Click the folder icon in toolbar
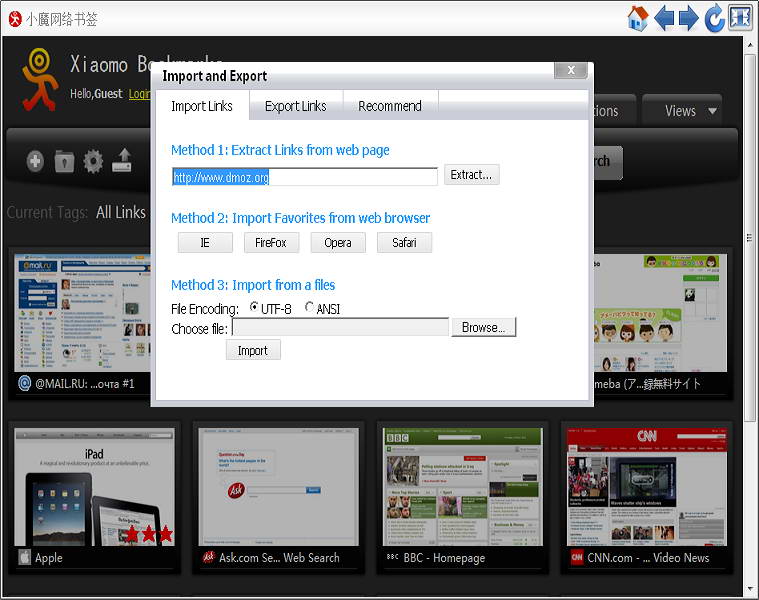759x600 pixels. click(64, 161)
